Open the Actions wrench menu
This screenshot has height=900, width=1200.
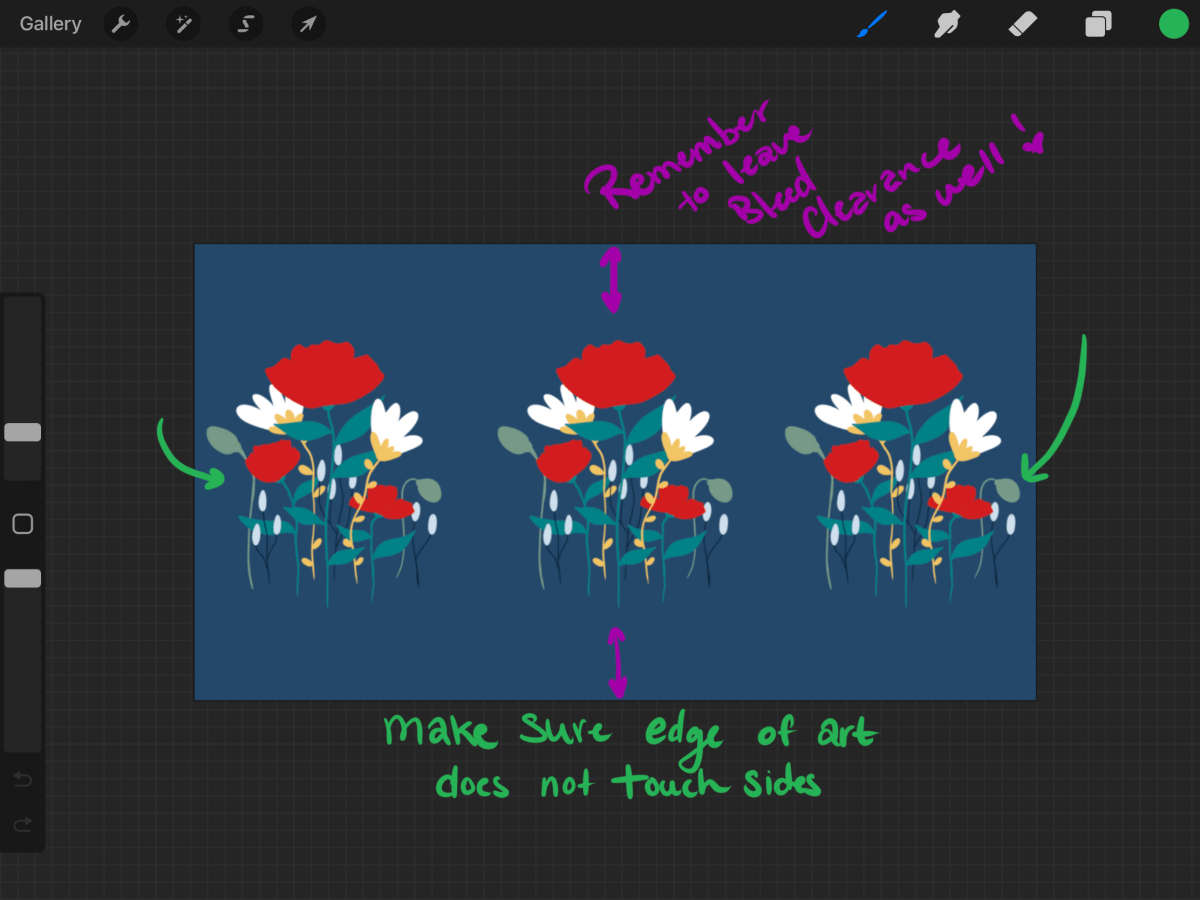coord(121,24)
